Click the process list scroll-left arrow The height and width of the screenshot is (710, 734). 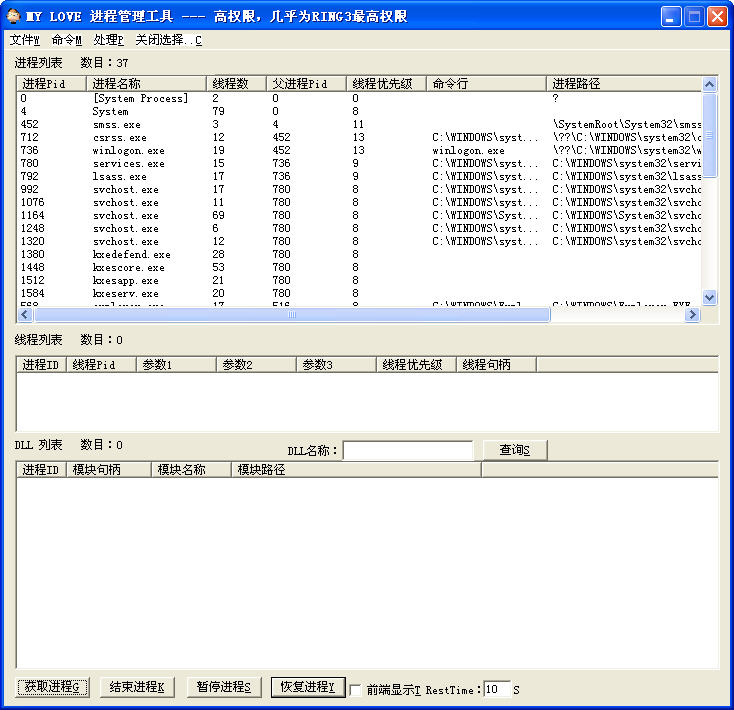point(25,315)
